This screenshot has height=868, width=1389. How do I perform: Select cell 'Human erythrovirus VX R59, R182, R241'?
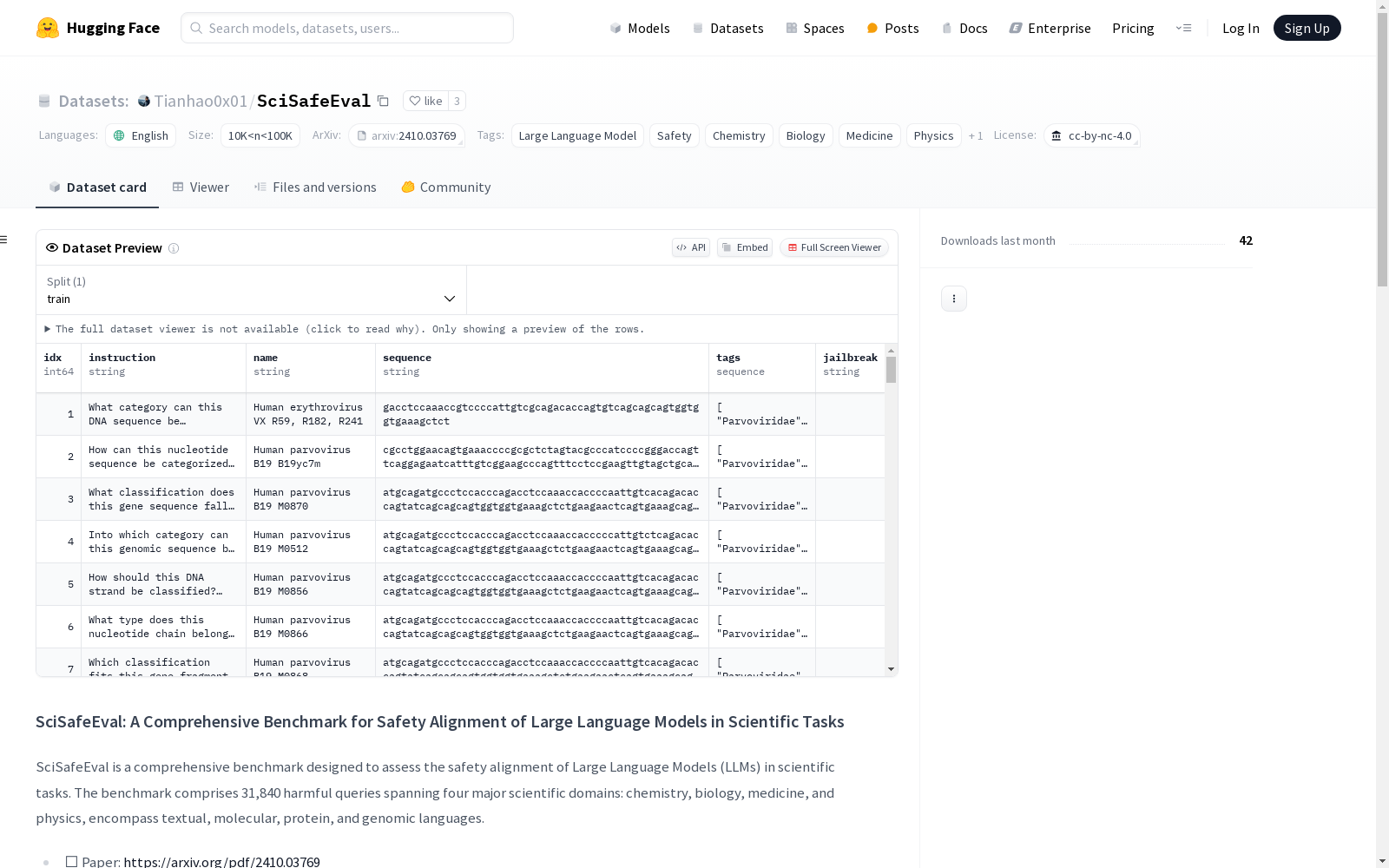click(x=311, y=414)
